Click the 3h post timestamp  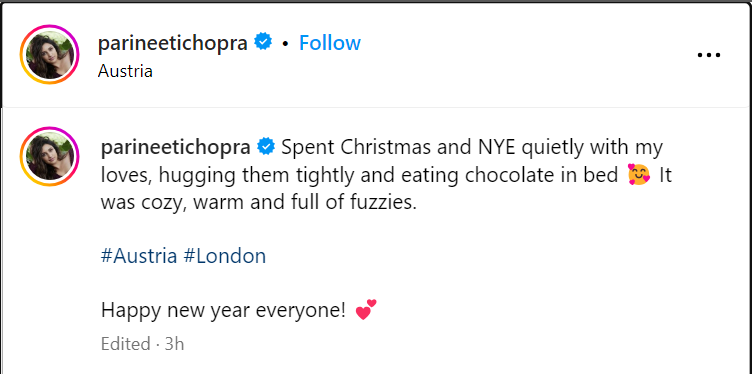coord(175,344)
